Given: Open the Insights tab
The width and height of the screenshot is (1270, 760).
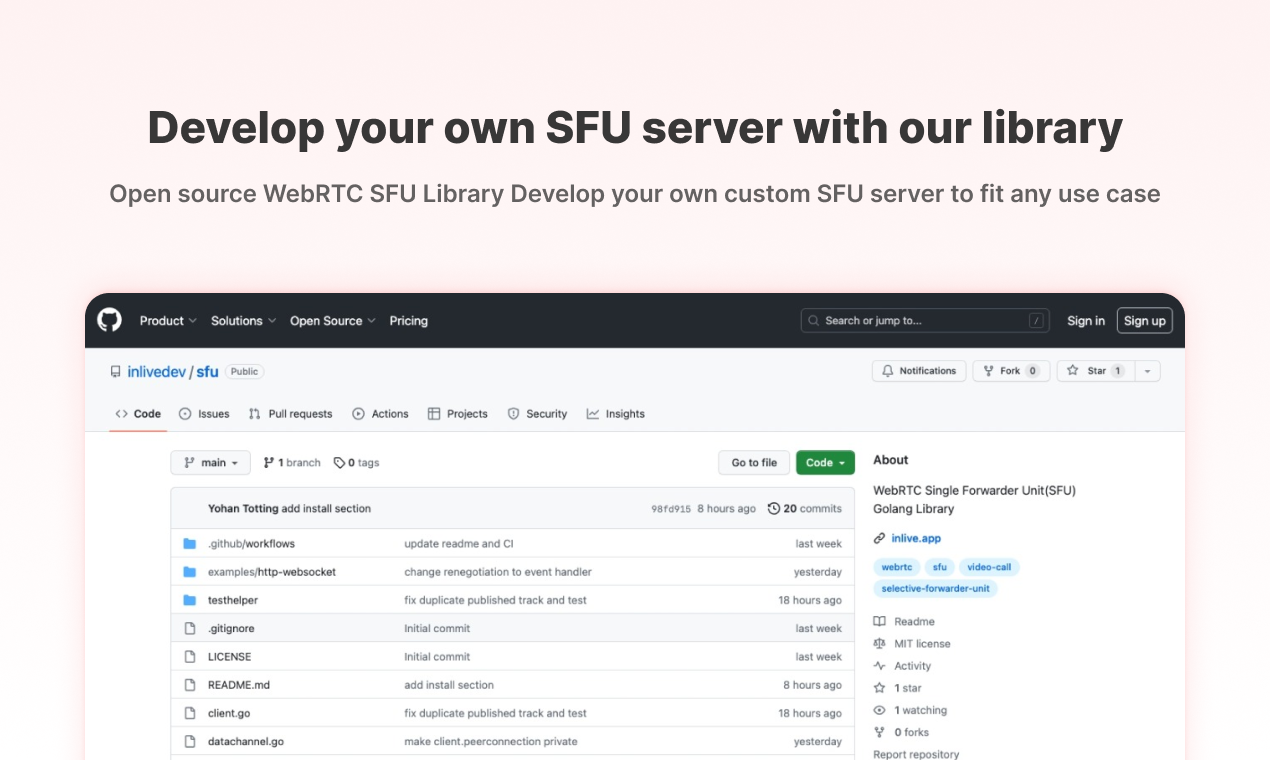Looking at the screenshot, I should coord(615,414).
